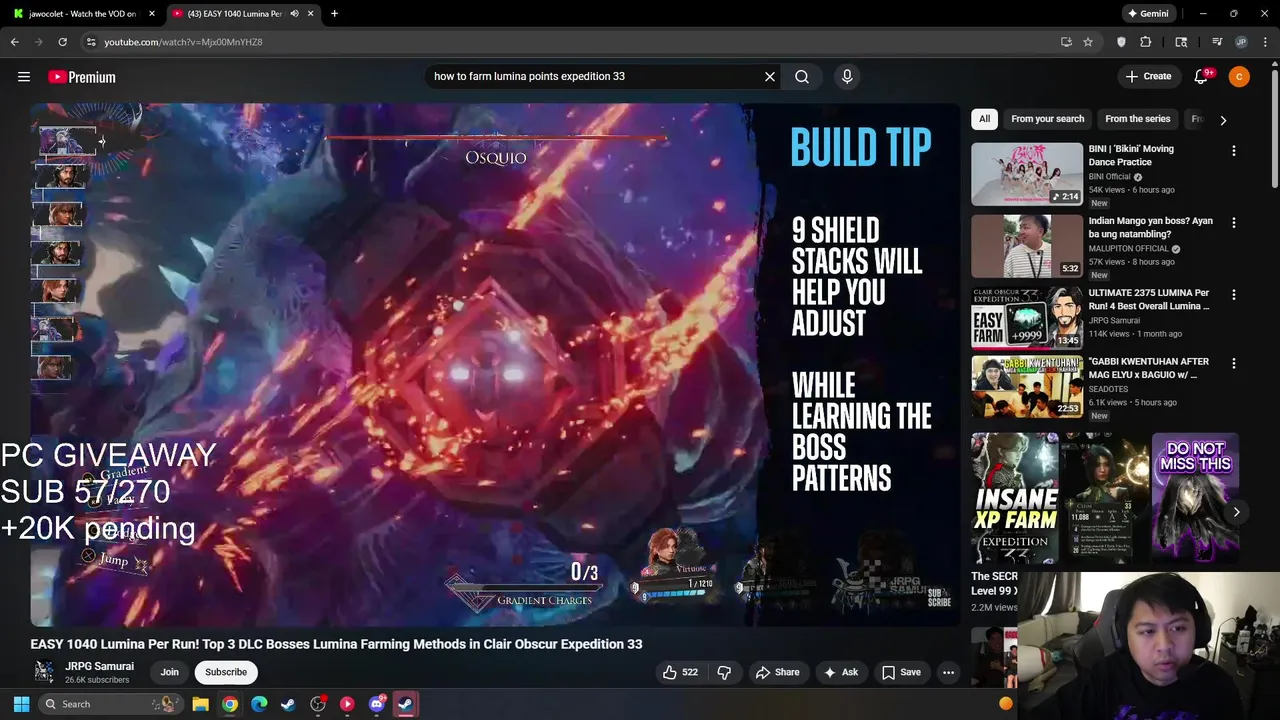Select the From the series chip
The height and width of the screenshot is (720, 1280).
coord(1137,119)
